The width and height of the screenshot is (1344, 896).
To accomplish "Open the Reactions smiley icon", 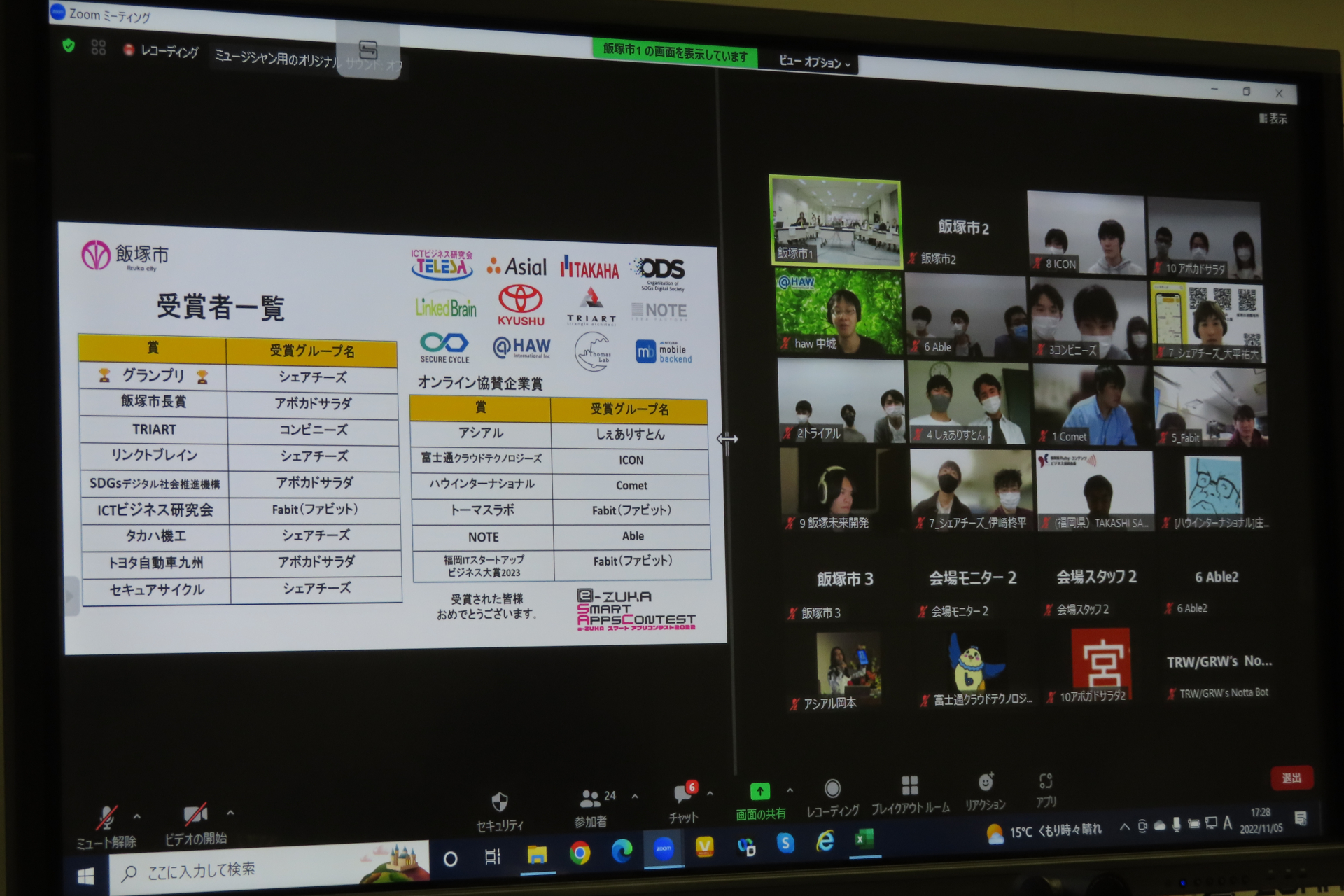I will click(986, 783).
